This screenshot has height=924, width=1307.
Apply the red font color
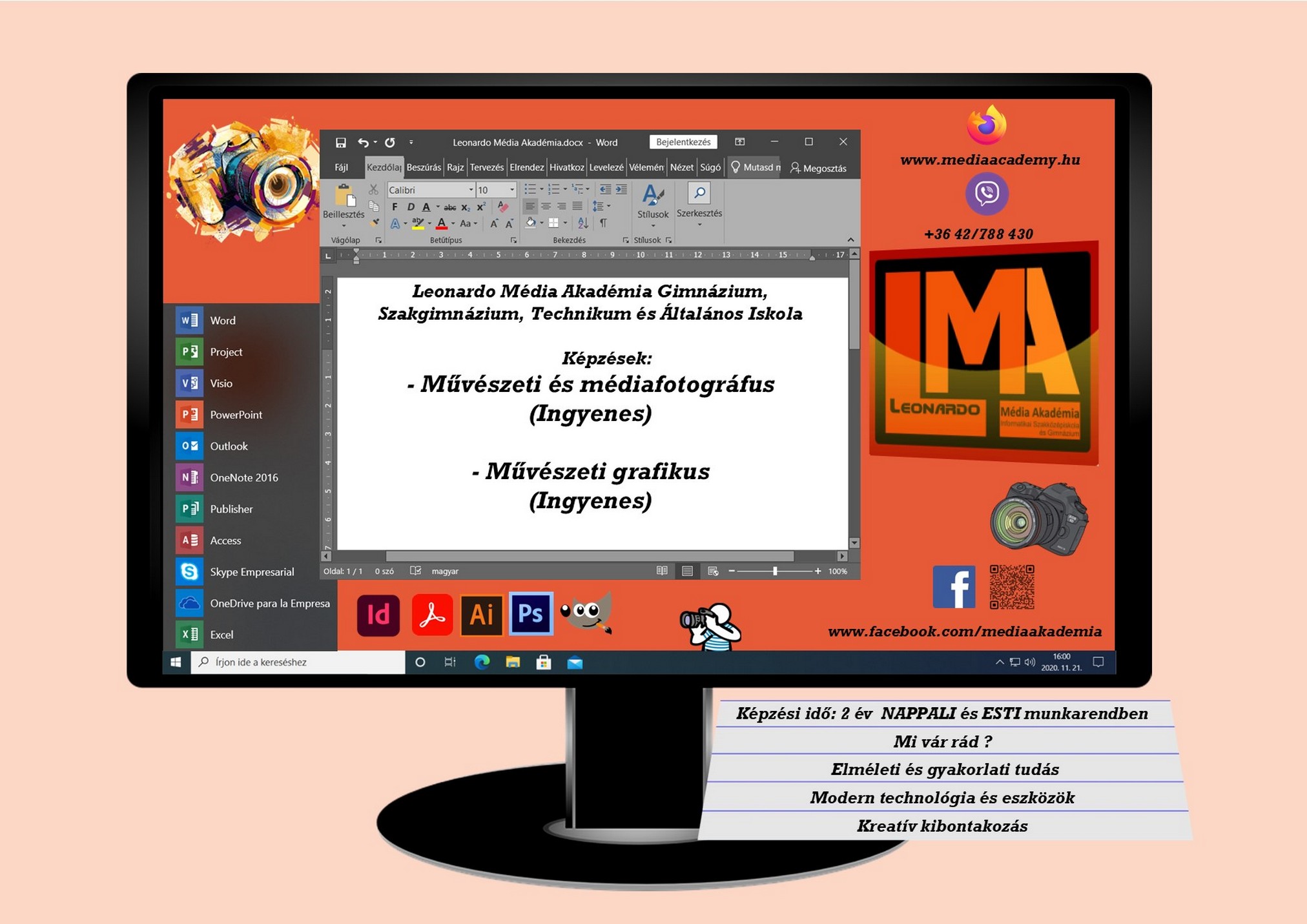pyautogui.click(x=442, y=223)
